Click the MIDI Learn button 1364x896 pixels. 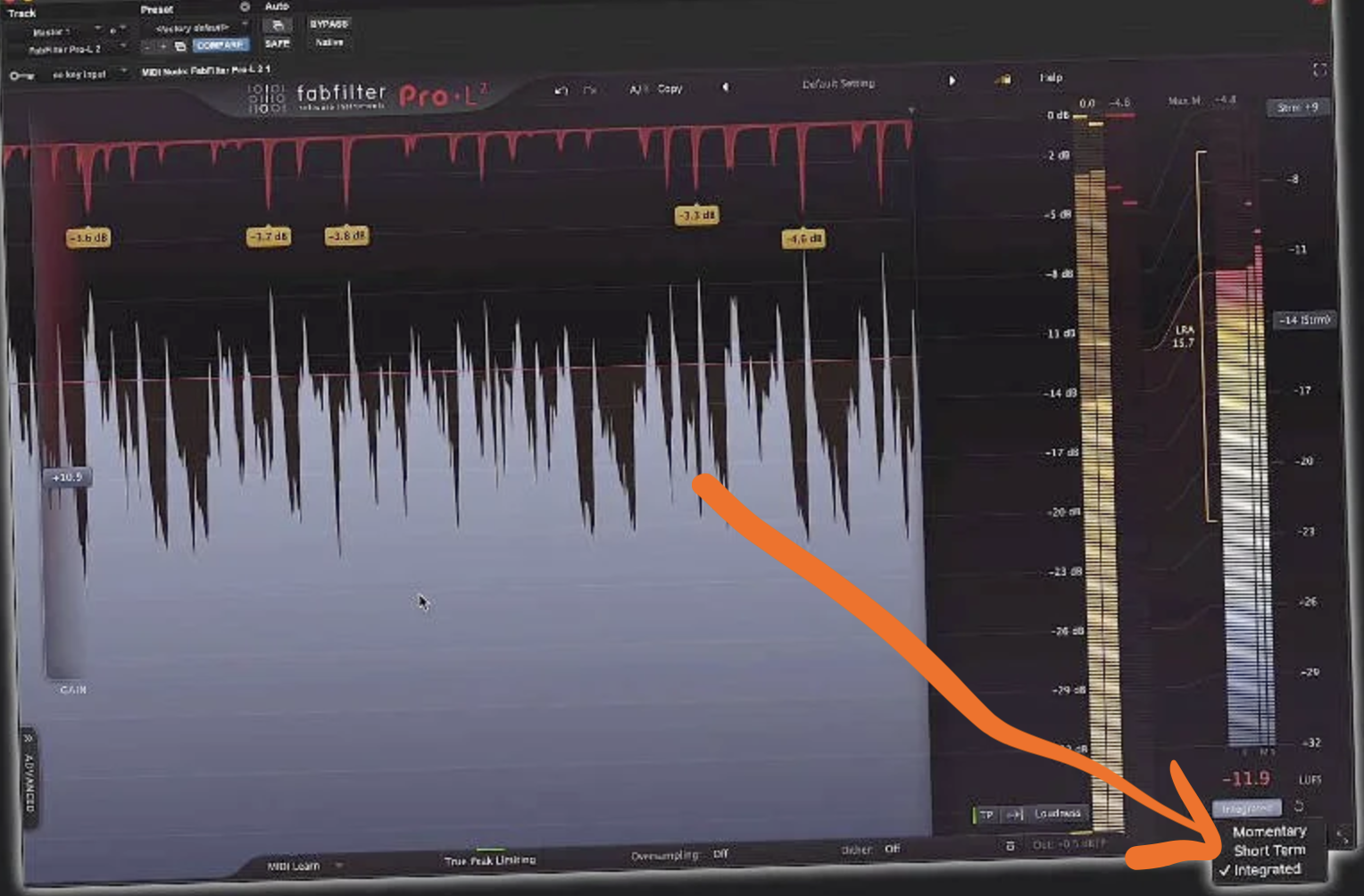(x=293, y=866)
